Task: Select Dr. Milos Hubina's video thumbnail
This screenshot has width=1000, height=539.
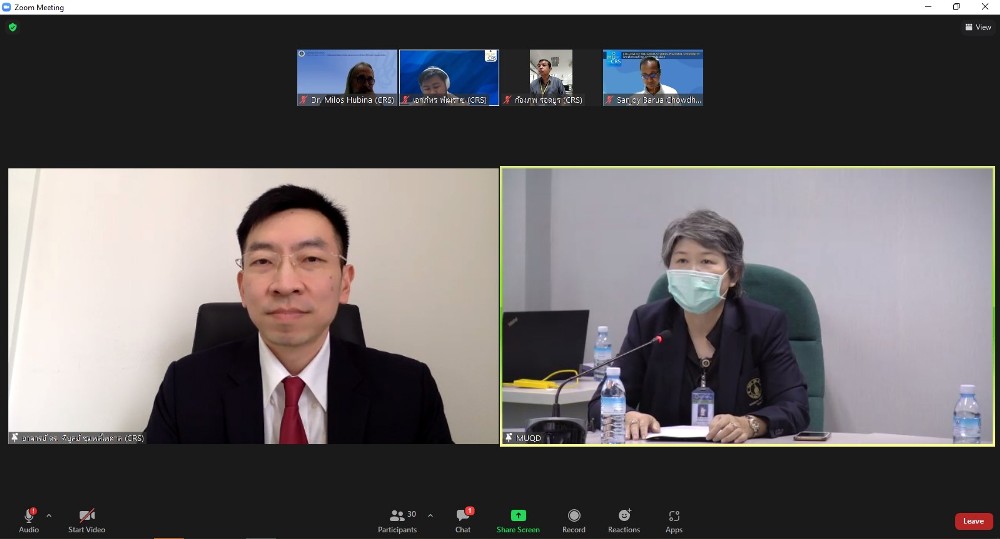Action: [347, 77]
